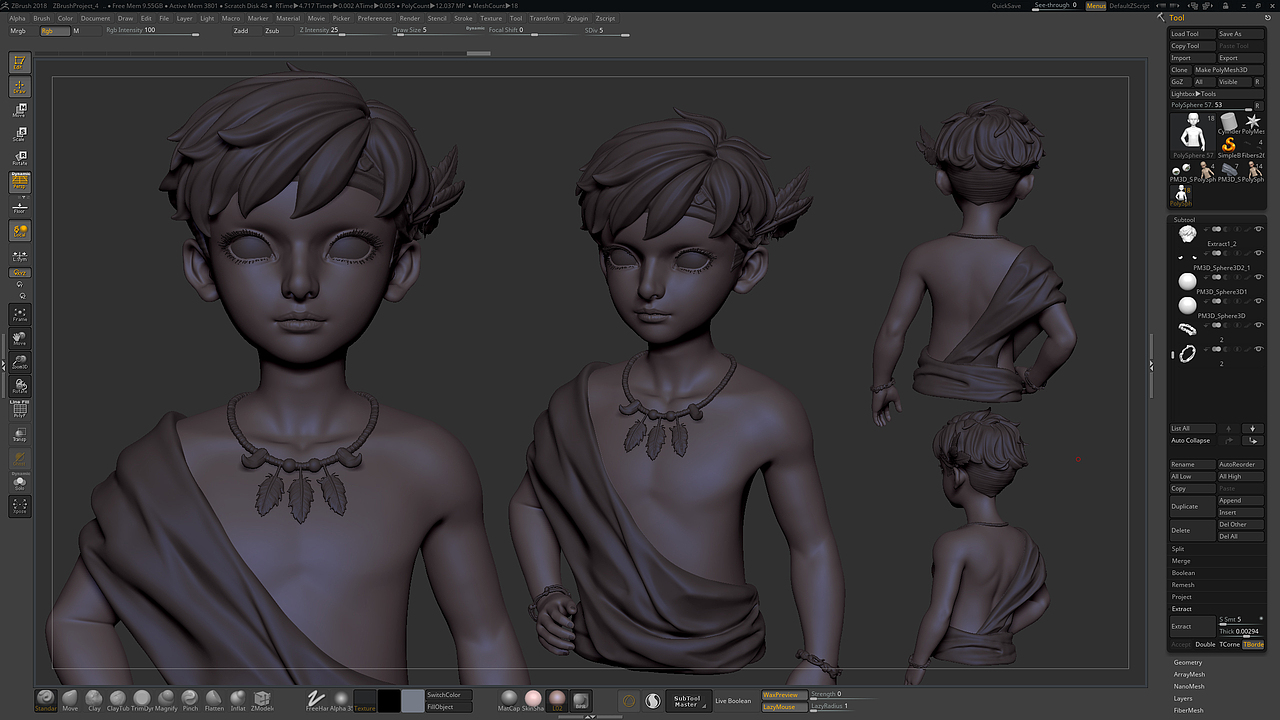Hide the PM3D_Sphere3D subtool with its eye icon
Screen dimensions: 1280x720
coord(1258,302)
